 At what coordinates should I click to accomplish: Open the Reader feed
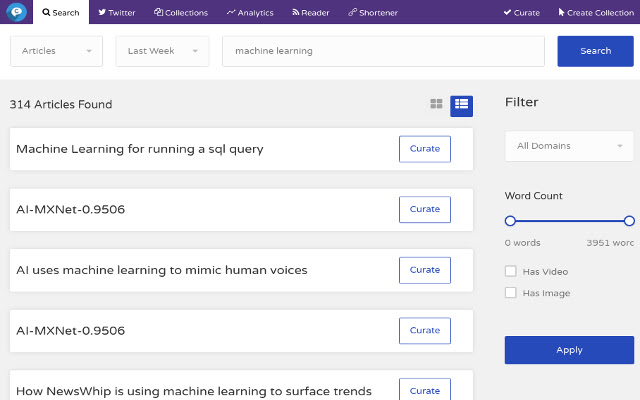tap(310, 13)
